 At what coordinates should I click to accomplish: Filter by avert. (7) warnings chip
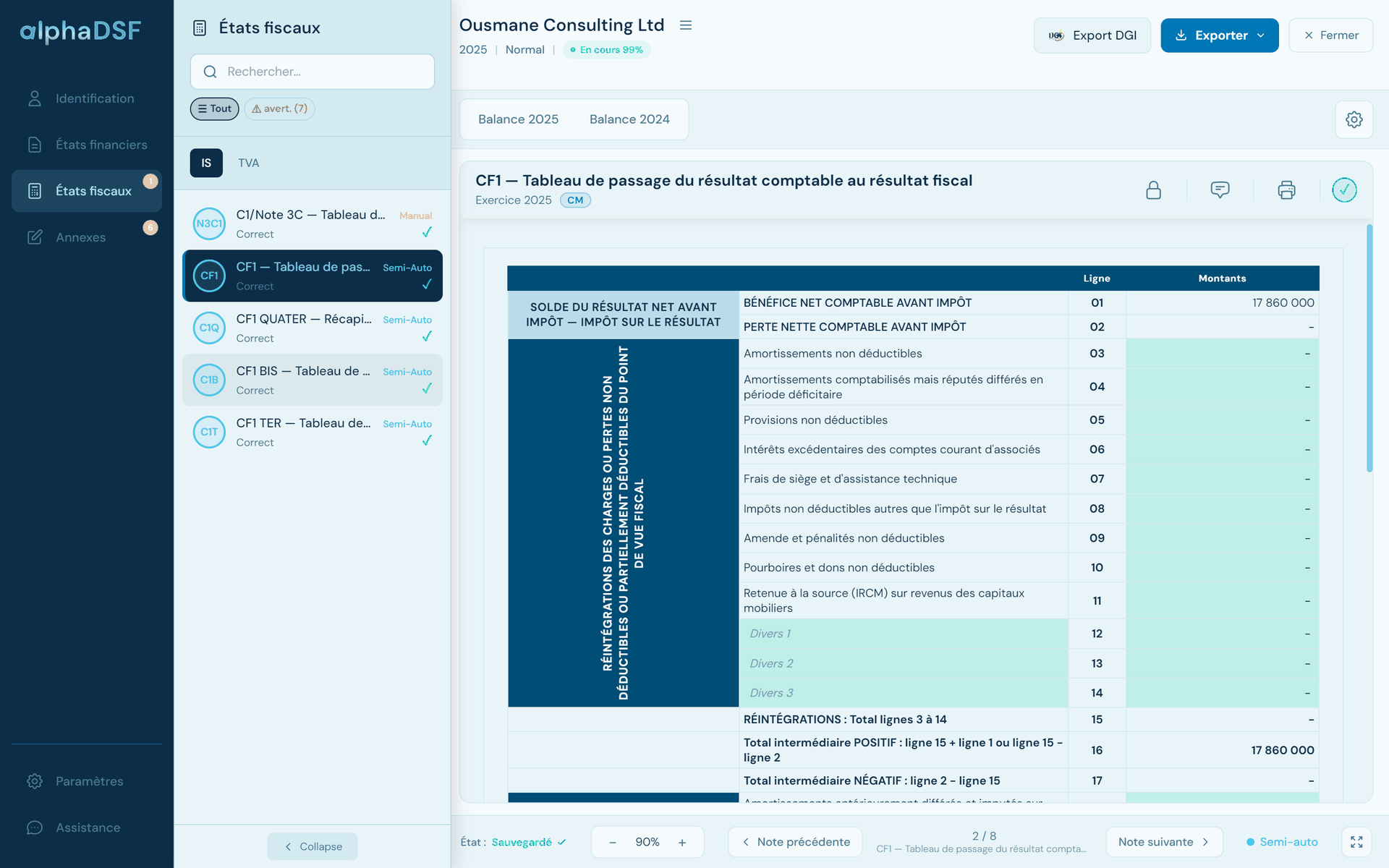[x=279, y=109]
